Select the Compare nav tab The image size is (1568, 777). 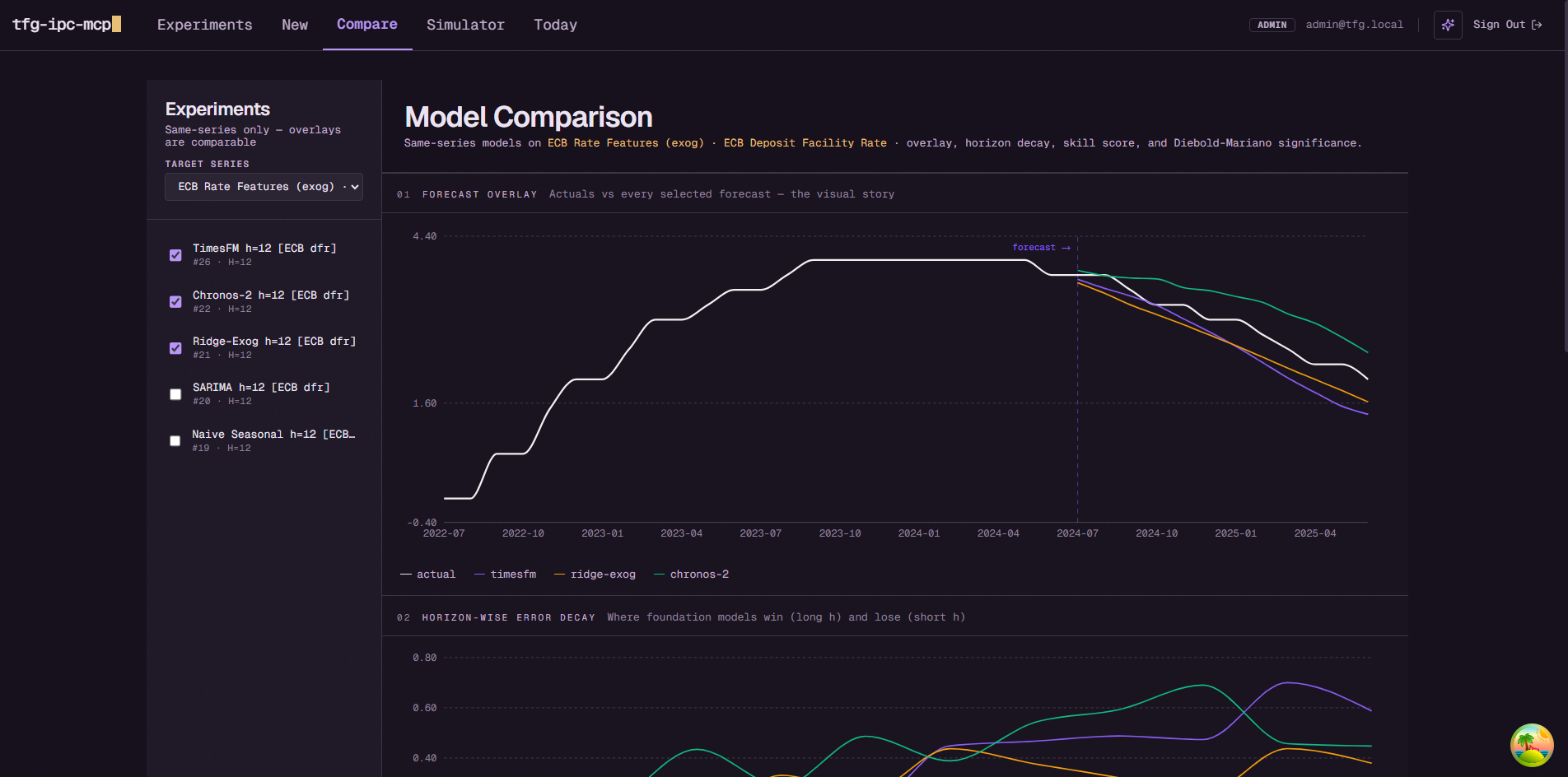click(x=367, y=25)
